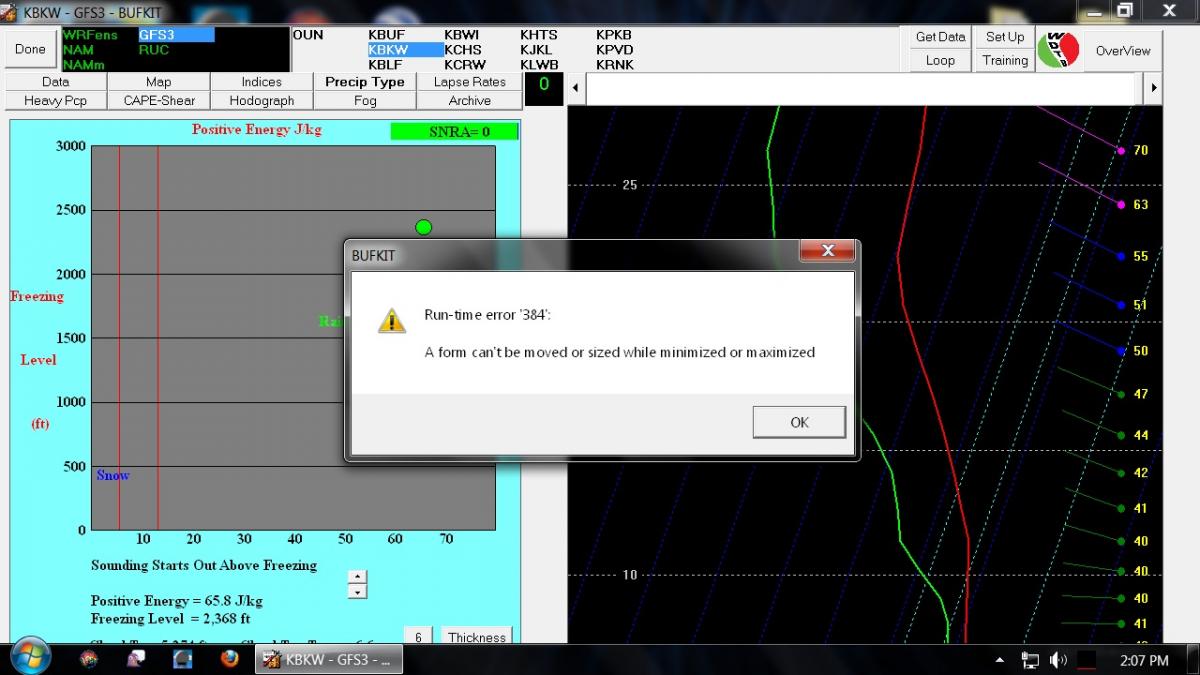The image size is (1200, 675).
Task: Choose station KCHS
Action: coord(463,50)
